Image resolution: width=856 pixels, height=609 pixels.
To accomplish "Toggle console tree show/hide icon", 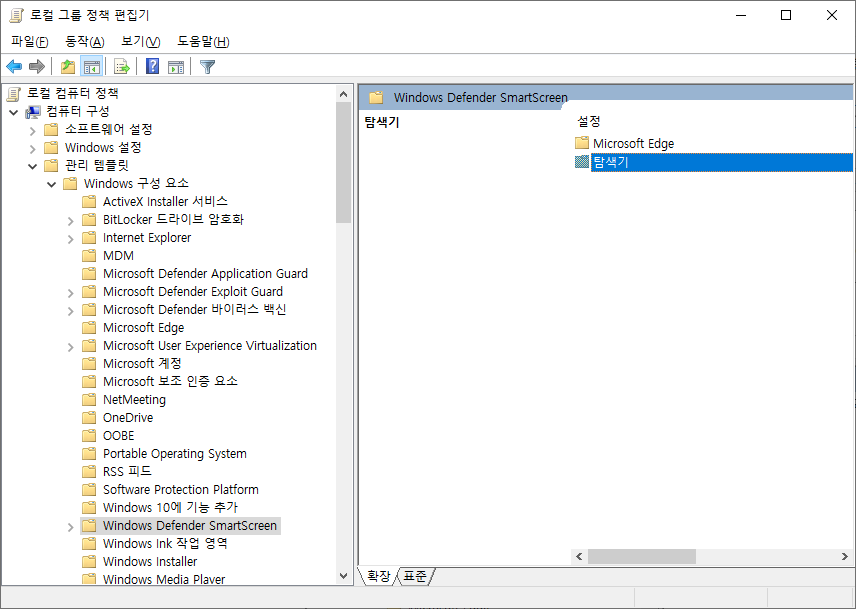I will click(91, 67).
